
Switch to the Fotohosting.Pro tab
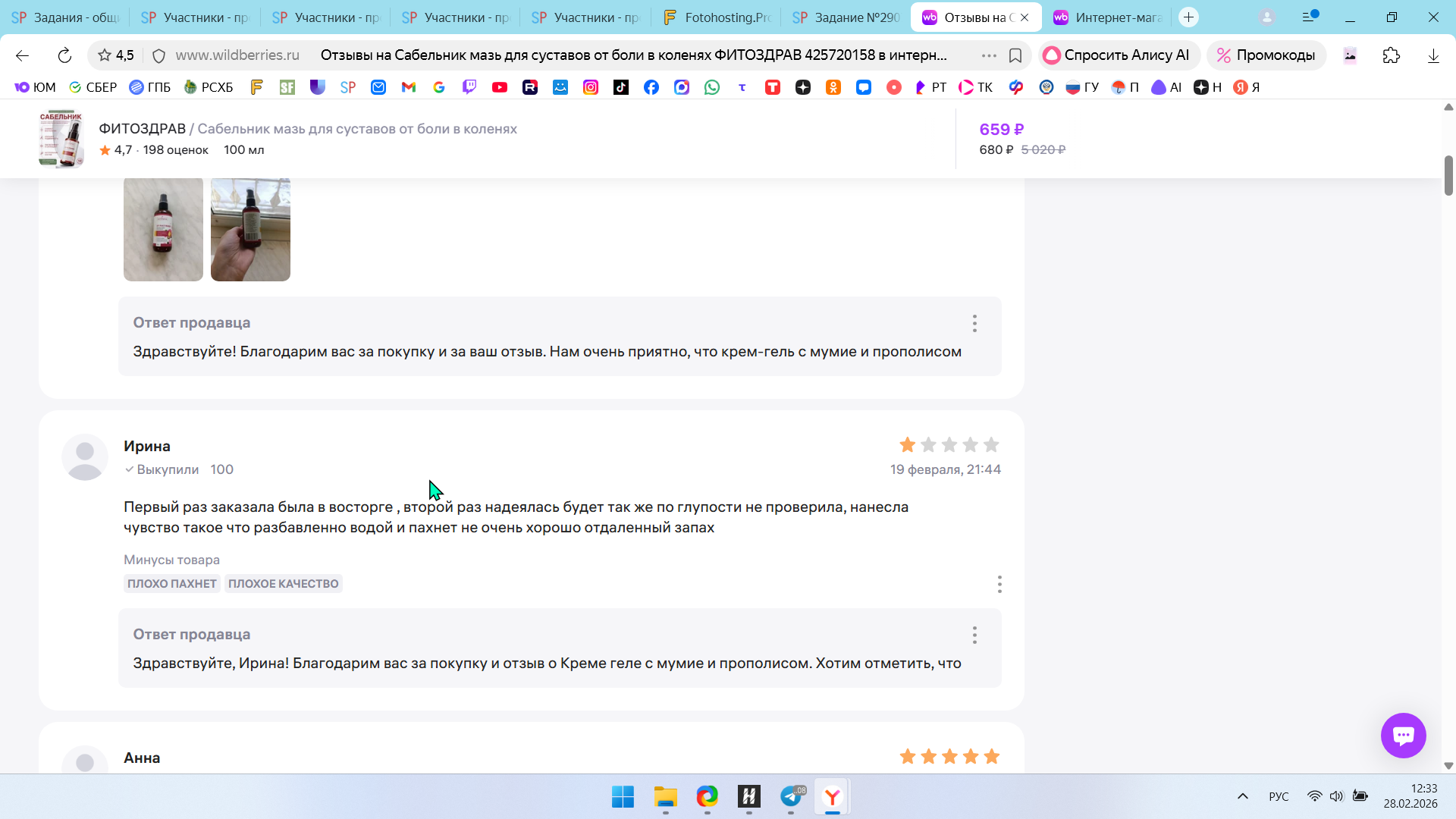(717, 17)
